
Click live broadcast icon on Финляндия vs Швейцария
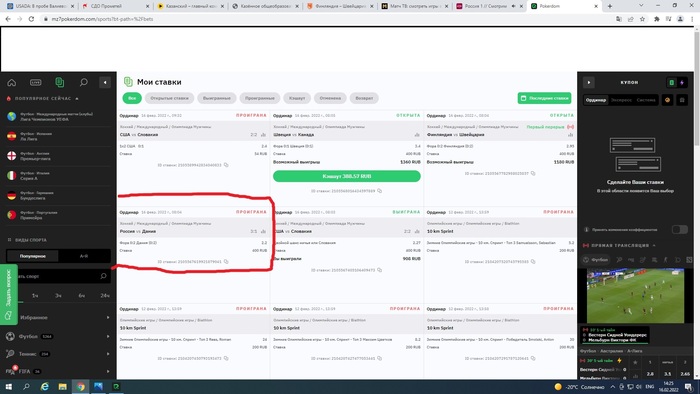click(x=571, y=127)
